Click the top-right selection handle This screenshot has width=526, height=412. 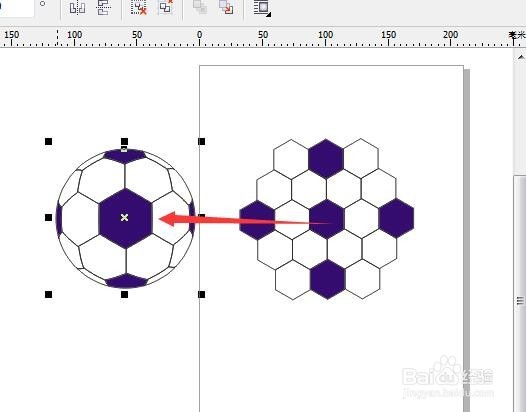pos(201,142)
